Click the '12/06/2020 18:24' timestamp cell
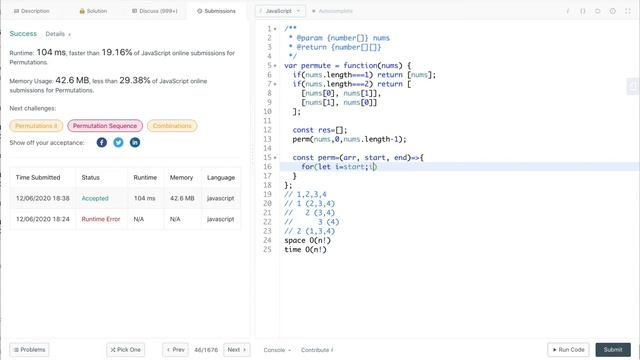 pos(42,219)
